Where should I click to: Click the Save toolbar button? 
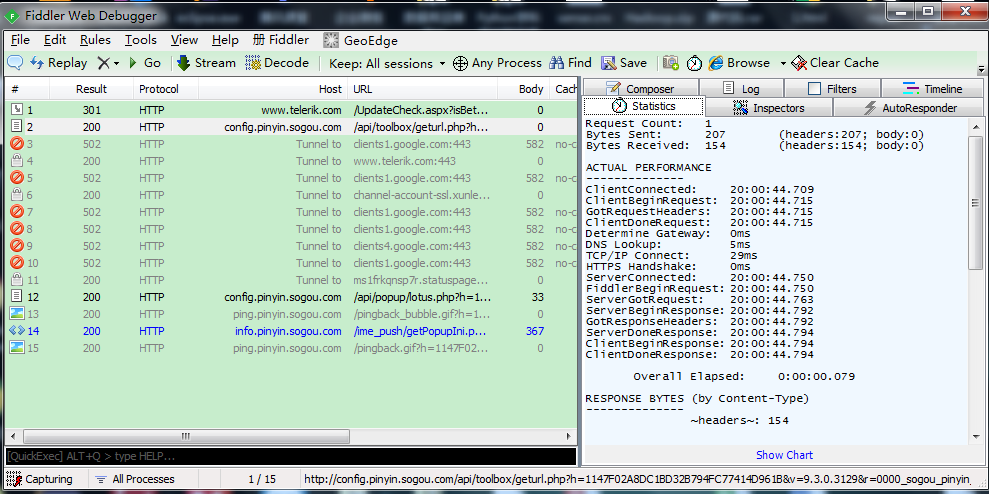tap(624, 63)
